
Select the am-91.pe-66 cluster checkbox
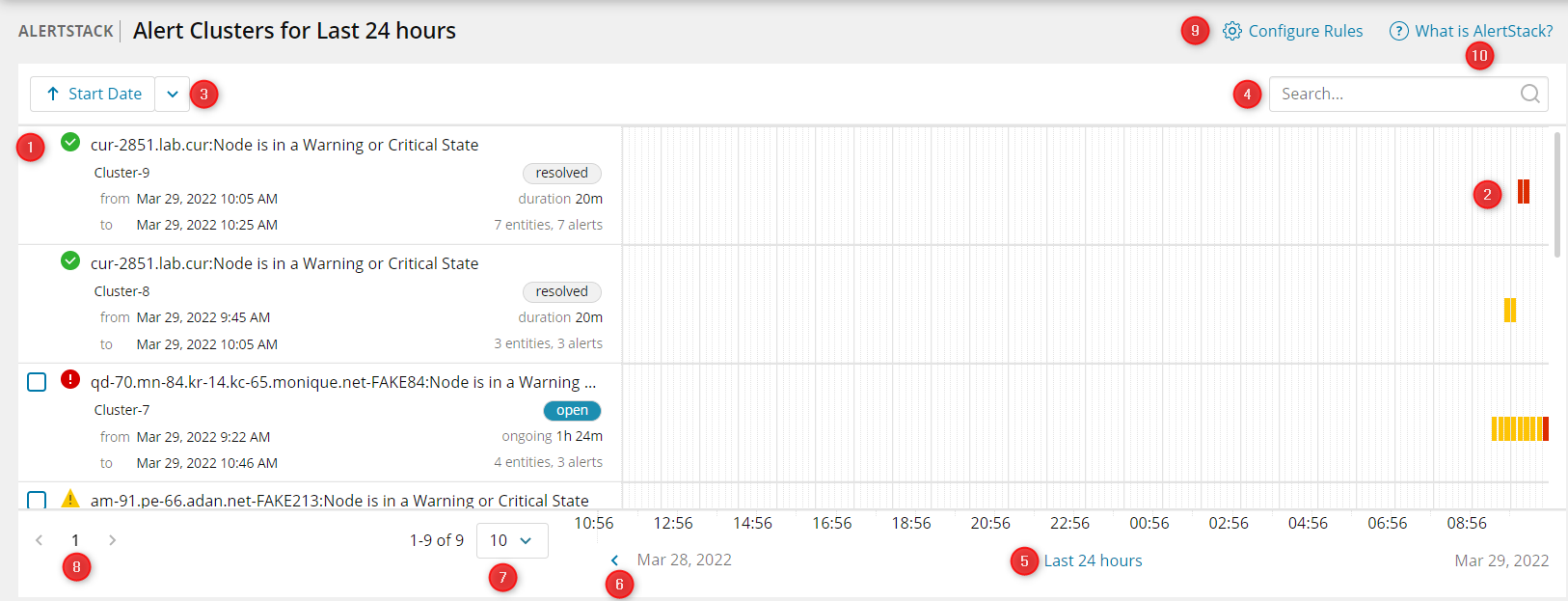pyautogui.click(x=37, y=500)
